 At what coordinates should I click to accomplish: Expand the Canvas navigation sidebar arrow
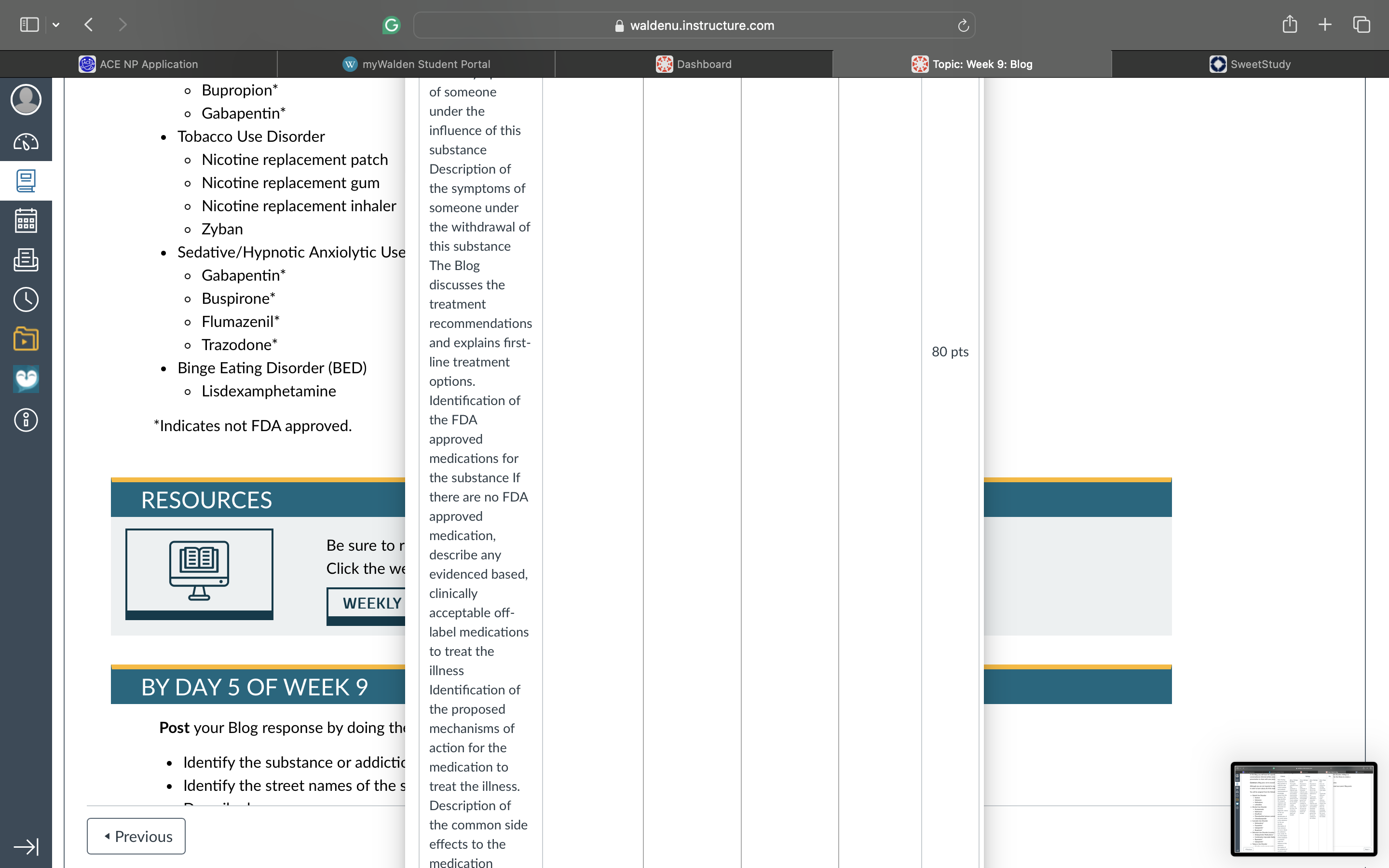point(26,847)
